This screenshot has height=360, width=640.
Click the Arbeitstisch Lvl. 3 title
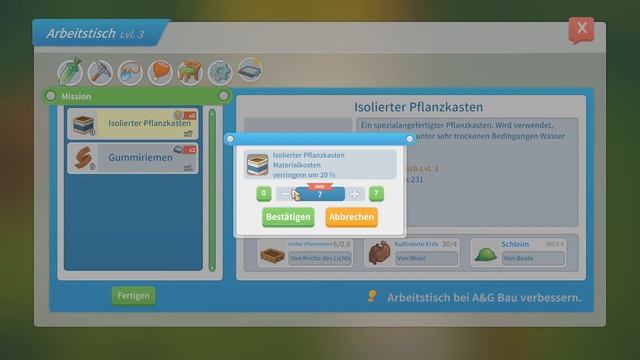(95, 33)
